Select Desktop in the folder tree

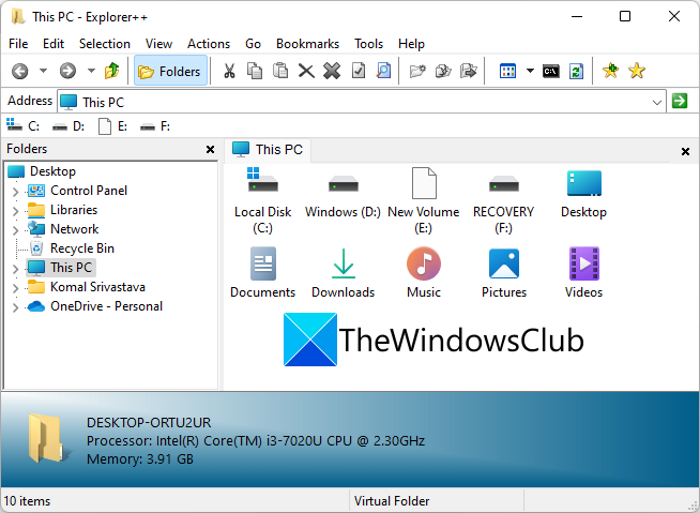[53, 171]
